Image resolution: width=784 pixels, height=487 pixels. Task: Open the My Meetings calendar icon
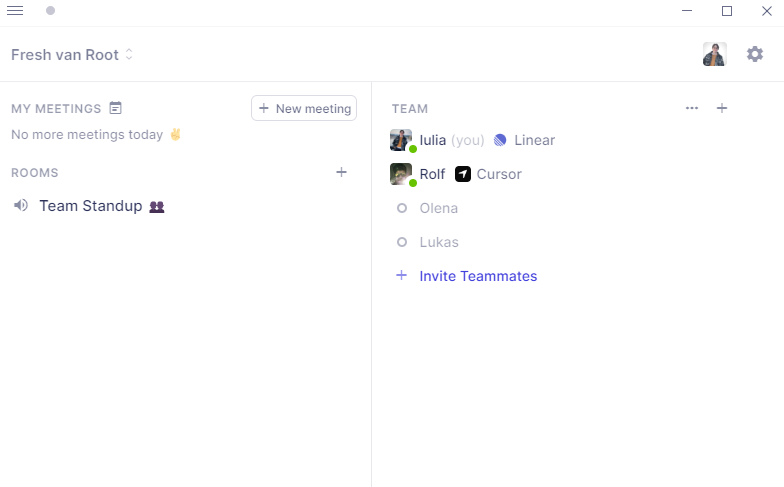pyautogui.click(x=116, y=108)
